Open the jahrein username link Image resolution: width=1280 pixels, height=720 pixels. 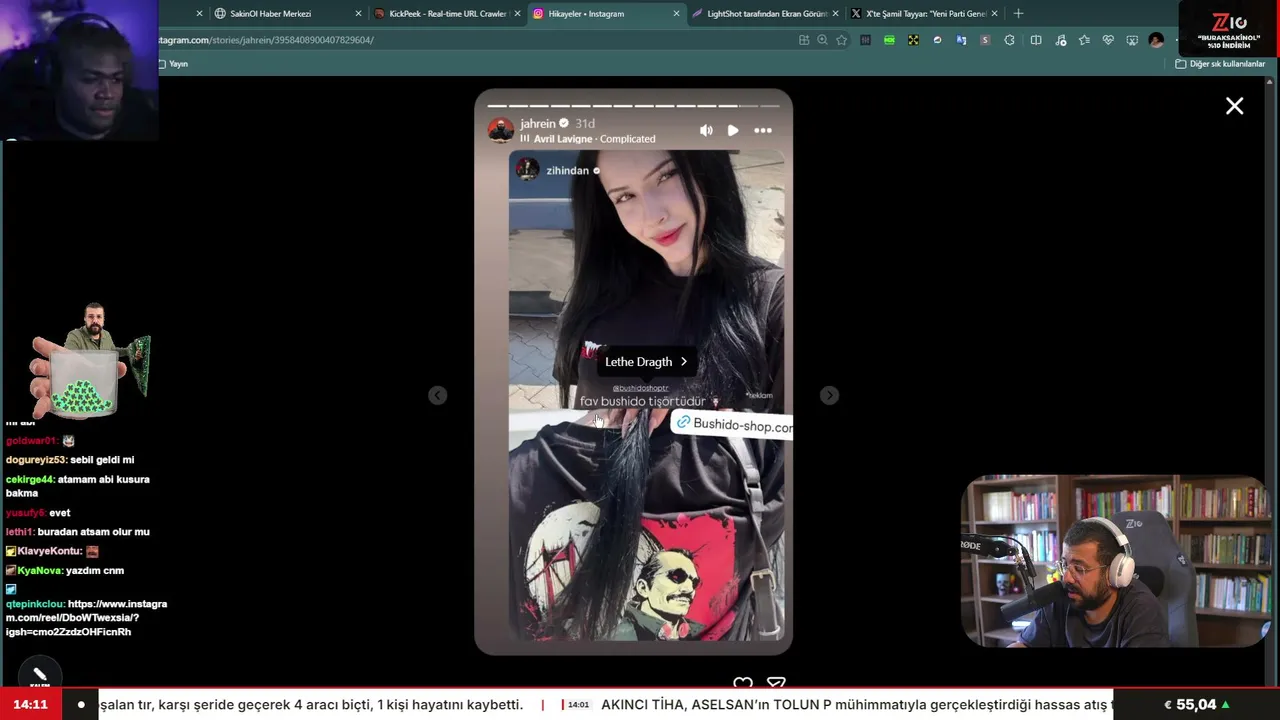pyautogui.click(x=538, y=123)
